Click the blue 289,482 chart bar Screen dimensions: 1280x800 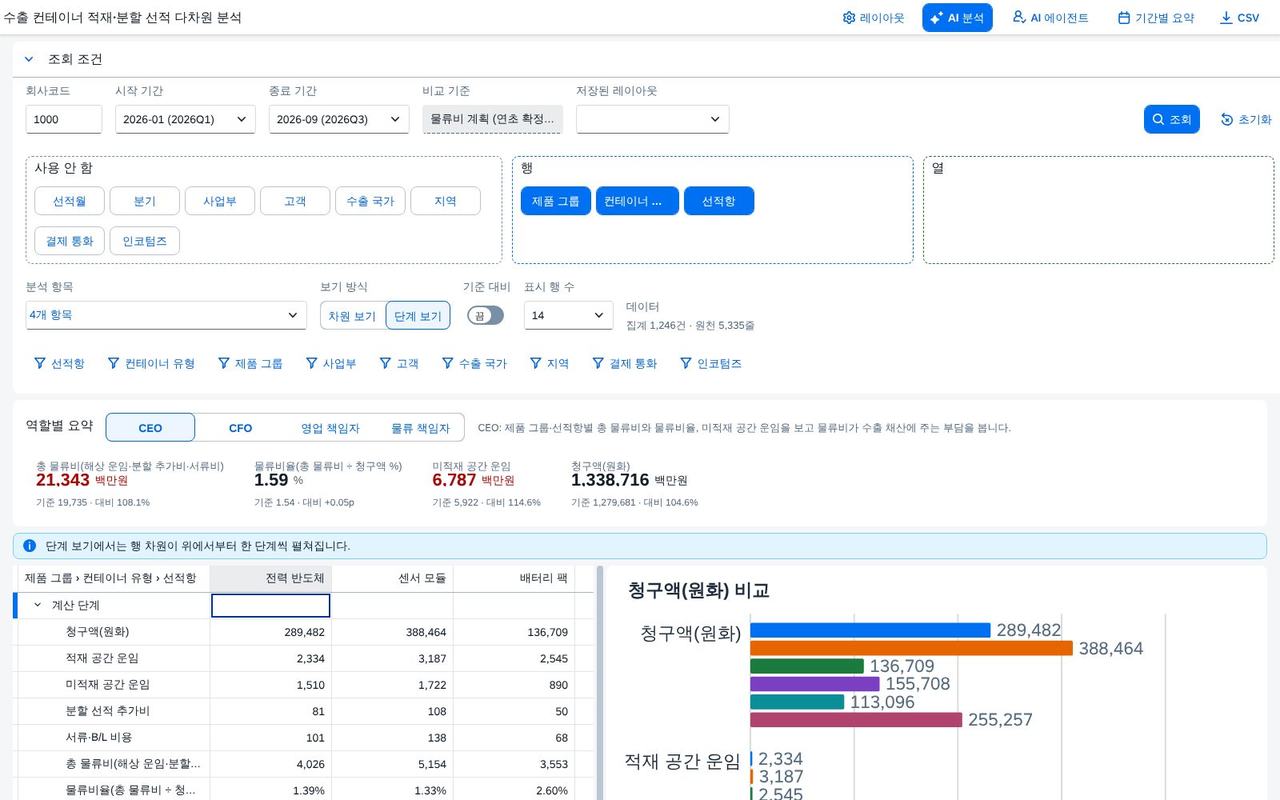[x=870, y=630]
